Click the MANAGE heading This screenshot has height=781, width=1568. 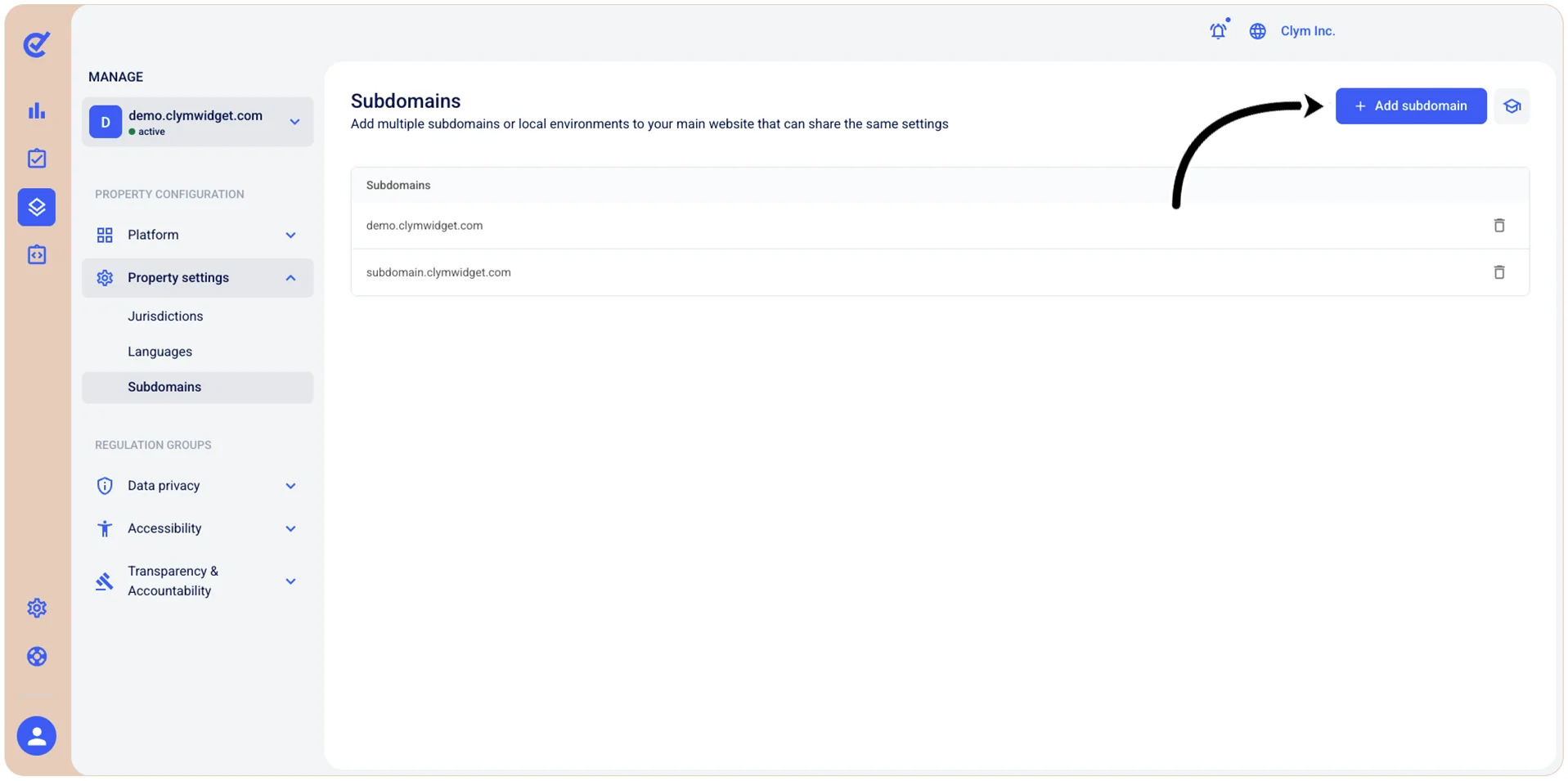click(115, 77)
